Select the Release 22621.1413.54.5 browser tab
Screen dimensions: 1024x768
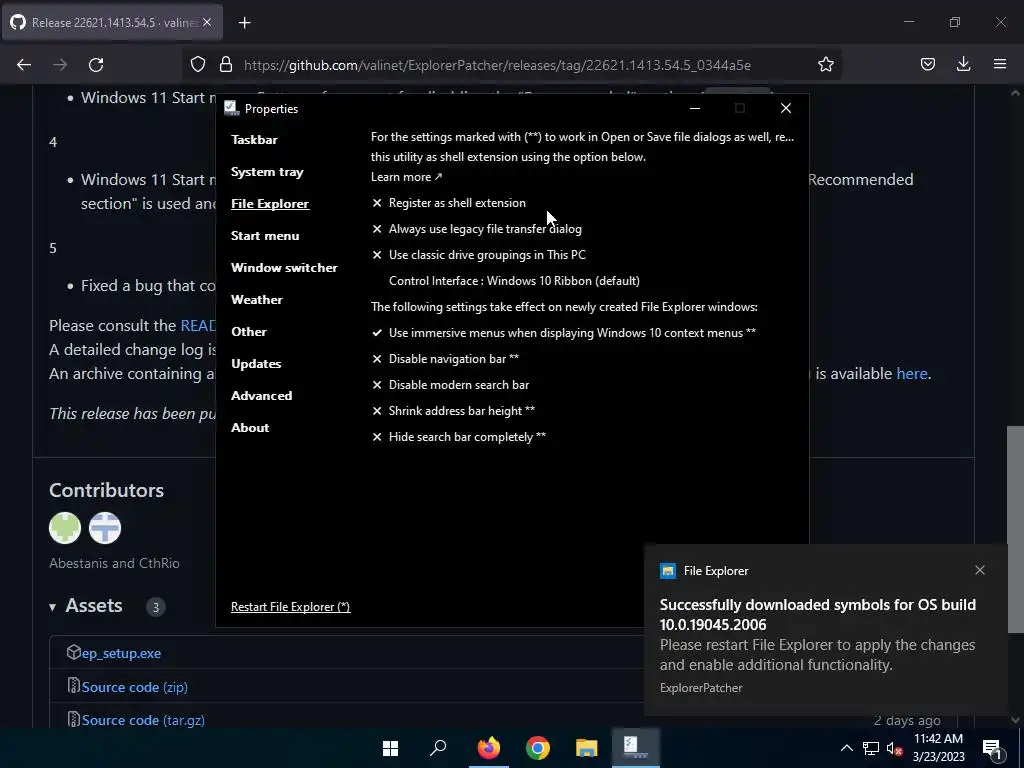[x=112, y=22]
